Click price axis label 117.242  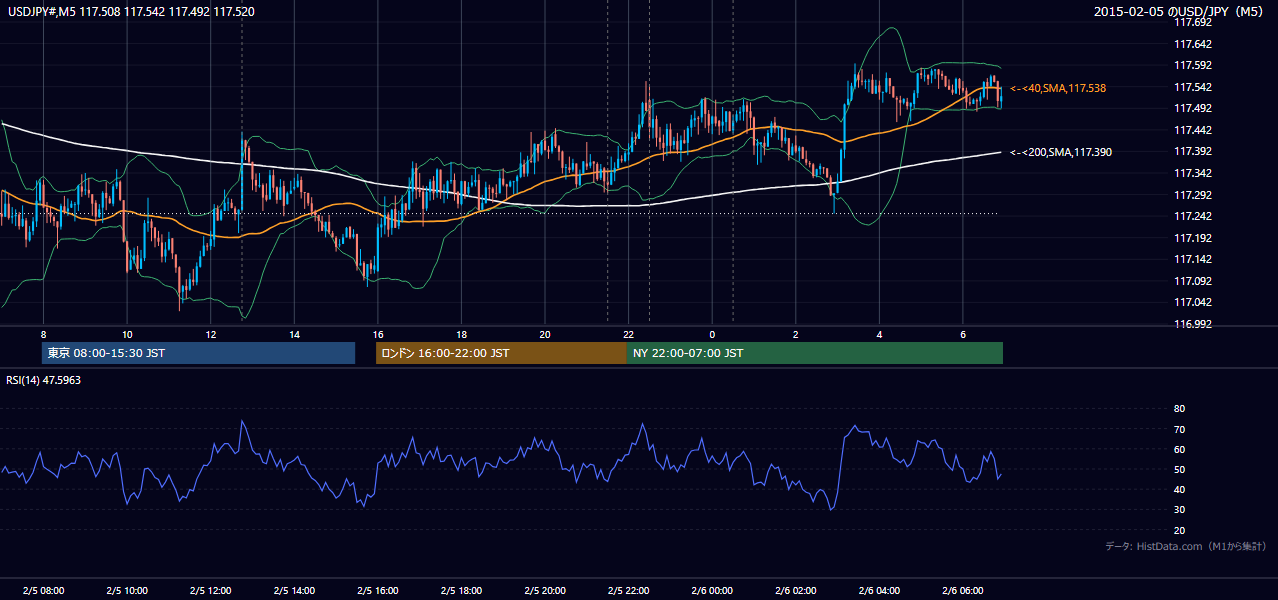[1192, 216]
